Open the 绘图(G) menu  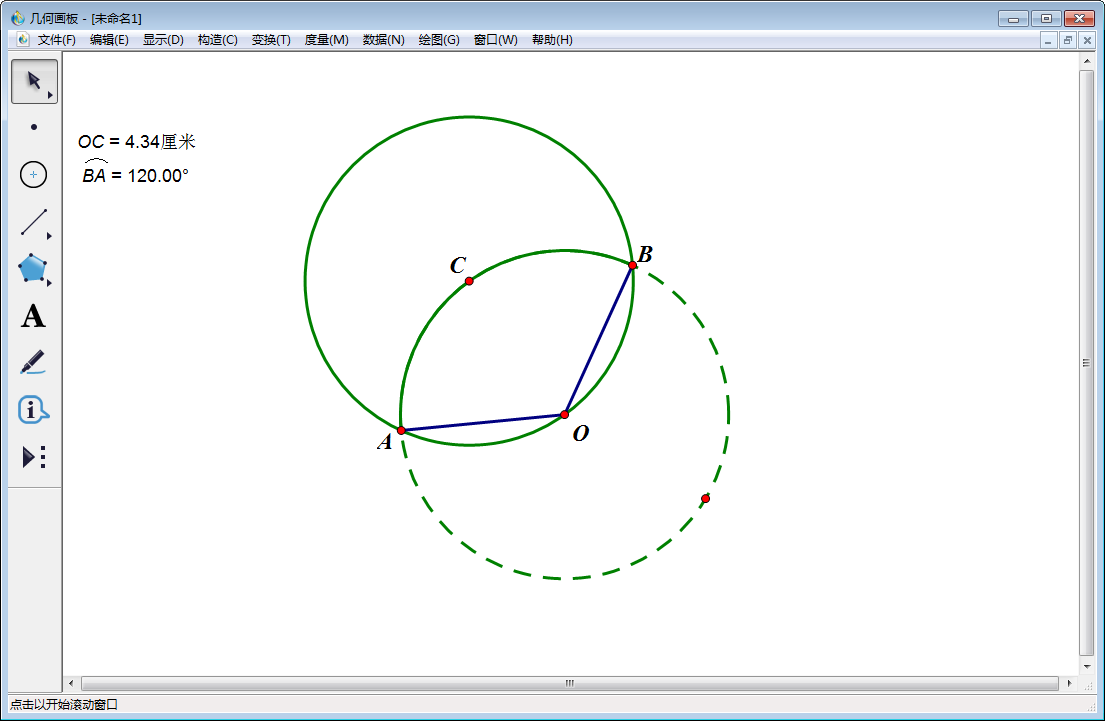click(x=439, y=40)
